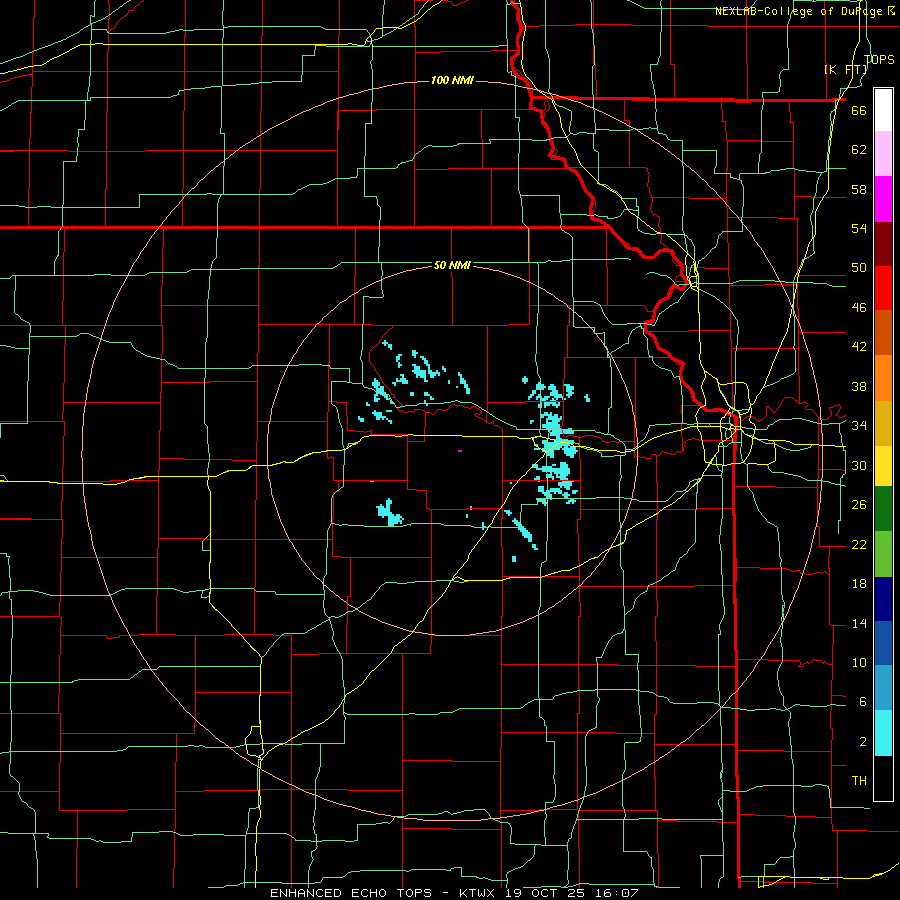
Task: Click the white swatch in the tops legend
Action: (883, 110)
